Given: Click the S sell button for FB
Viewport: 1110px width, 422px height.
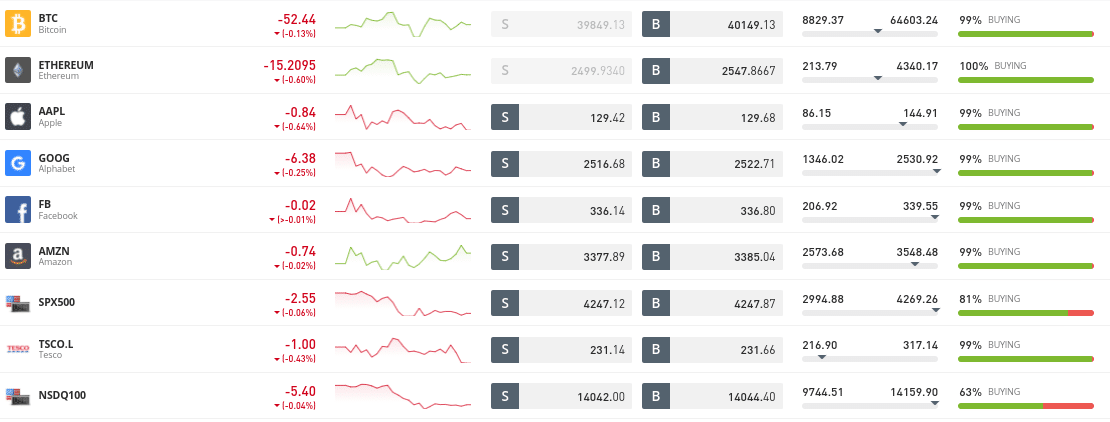Looking at the screenshot, I should coord(505,210).
